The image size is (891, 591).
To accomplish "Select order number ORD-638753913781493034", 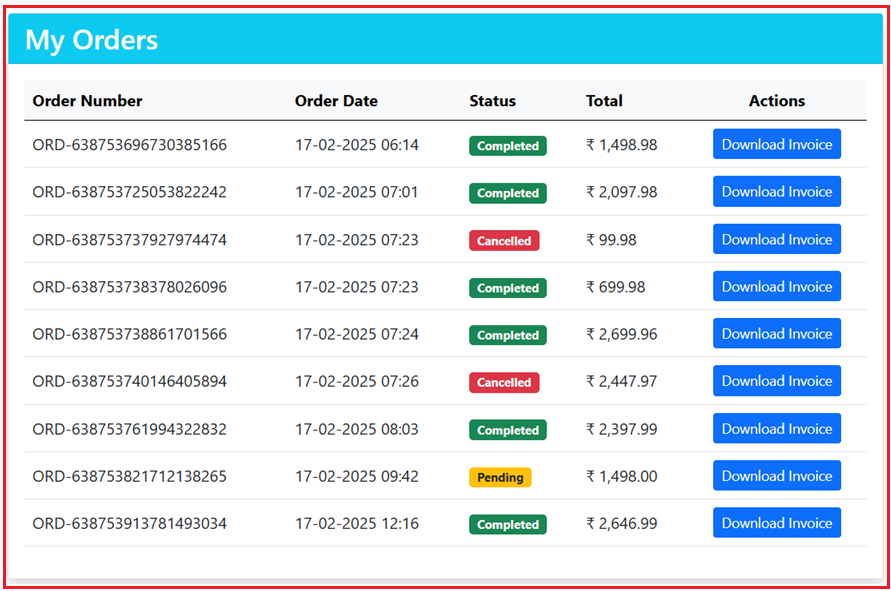I will [x=130, y=523].
